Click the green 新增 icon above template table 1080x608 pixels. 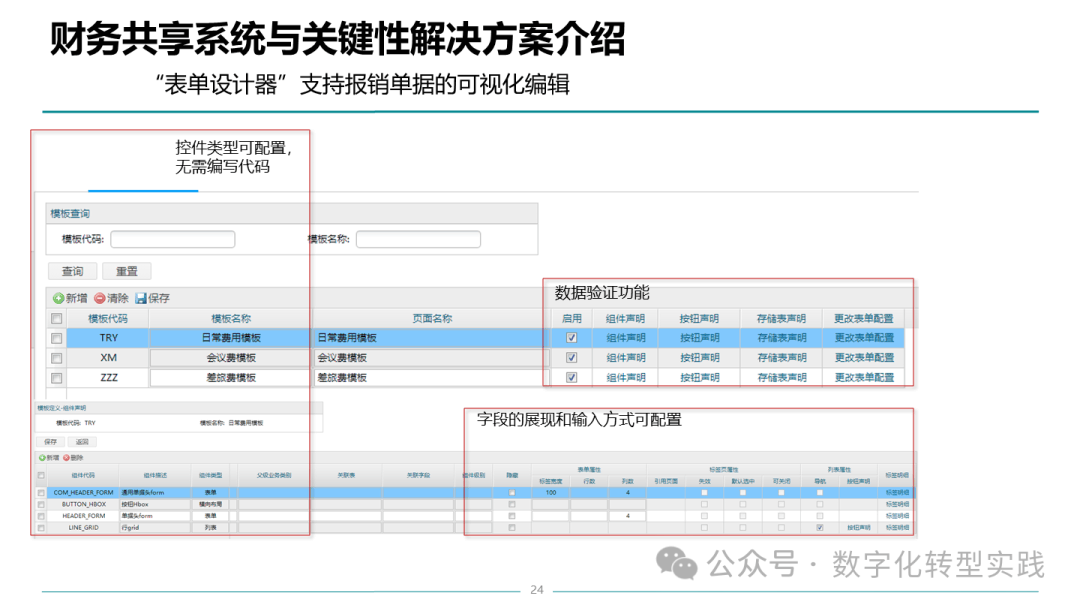pos(59,298)
